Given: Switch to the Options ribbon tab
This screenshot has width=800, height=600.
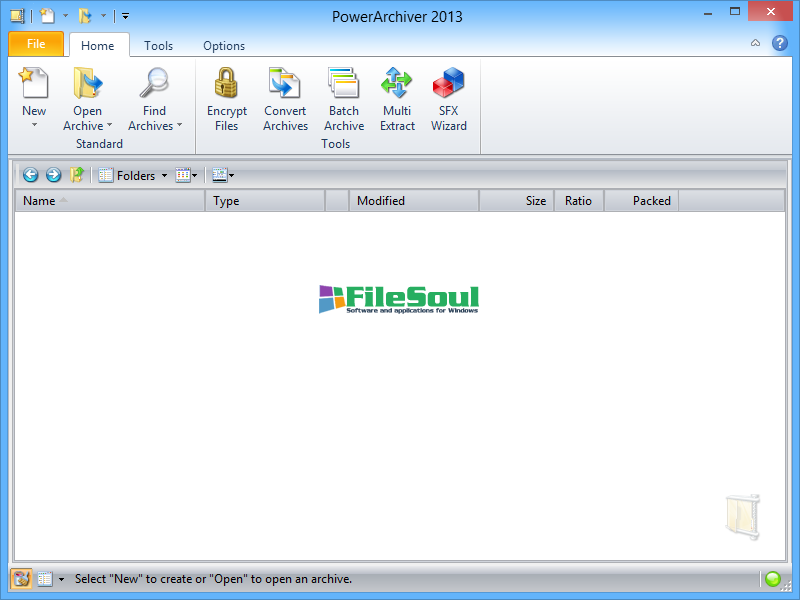Looking at the screenshot, I should (x=224, y=45).
